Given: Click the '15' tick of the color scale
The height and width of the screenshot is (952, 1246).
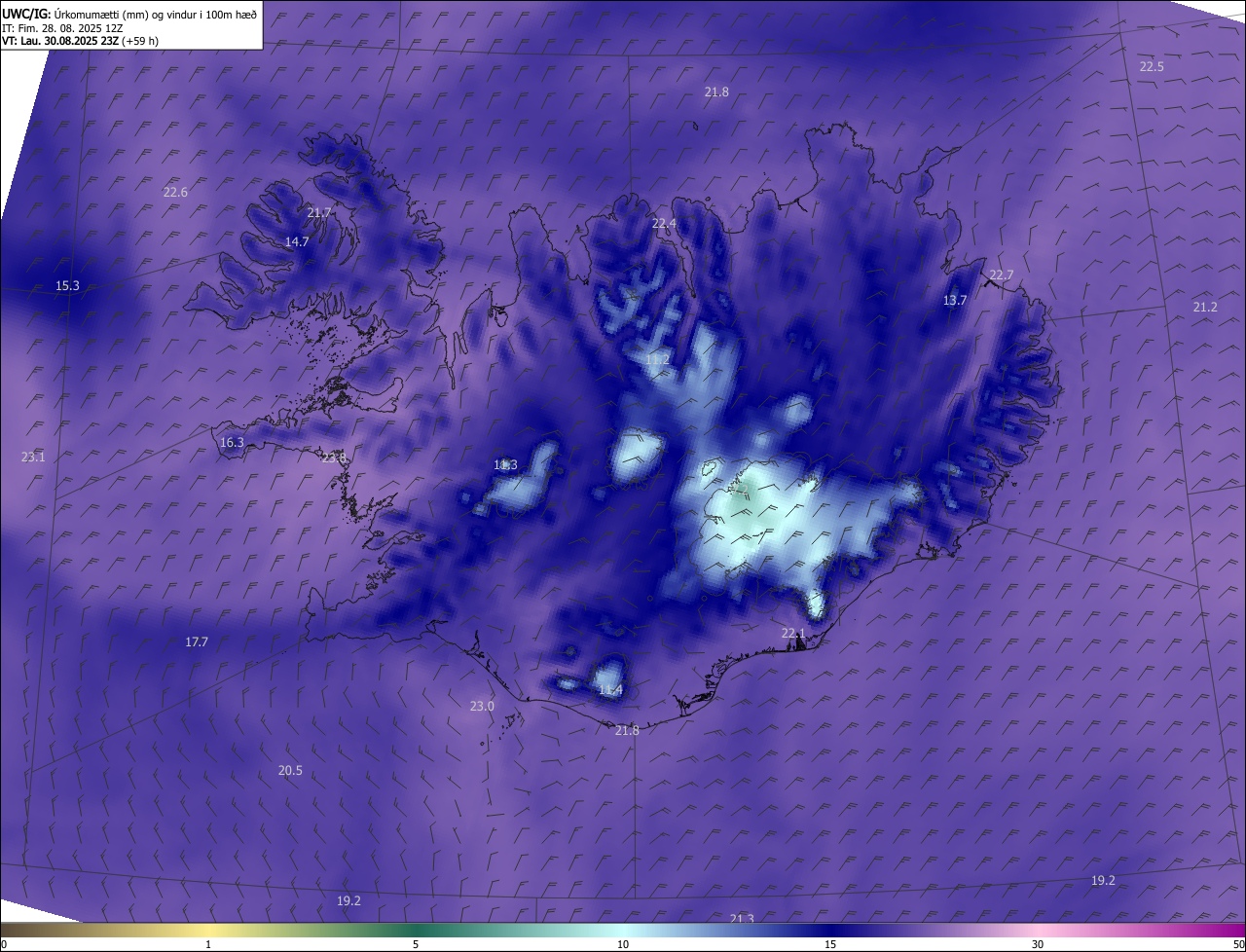Looking at the screenshot, I should click(830, 944).
